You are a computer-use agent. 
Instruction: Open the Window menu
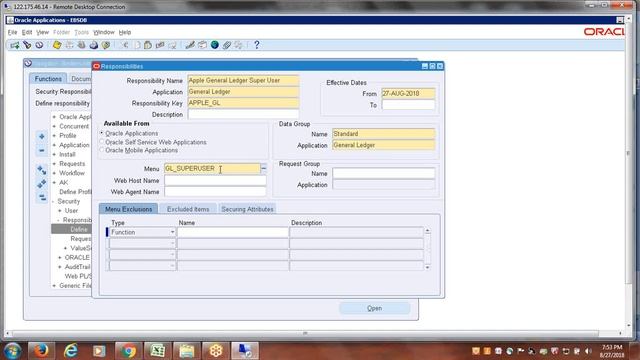click(104, 32)
